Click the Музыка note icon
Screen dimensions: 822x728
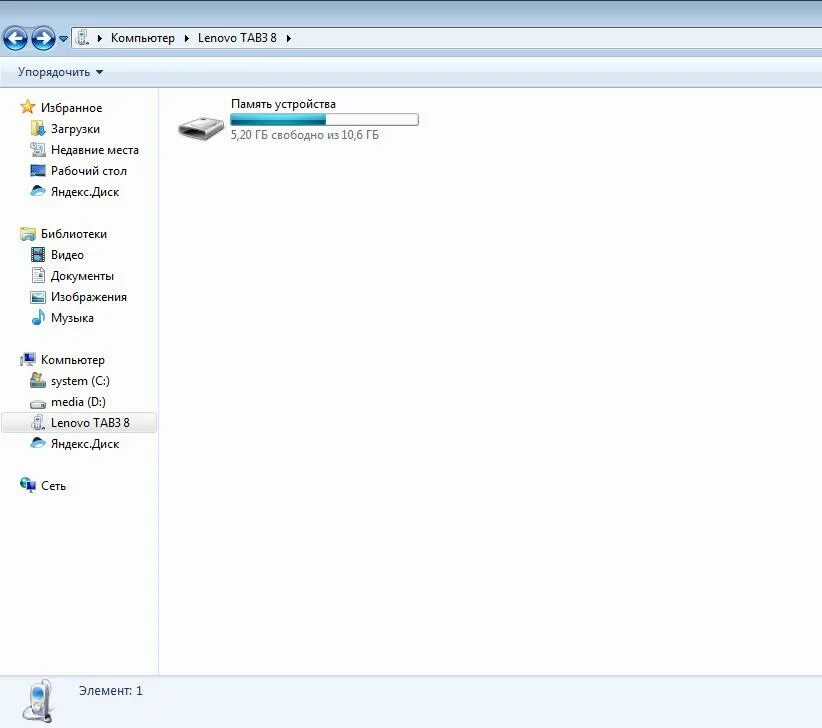coord(38,318)
